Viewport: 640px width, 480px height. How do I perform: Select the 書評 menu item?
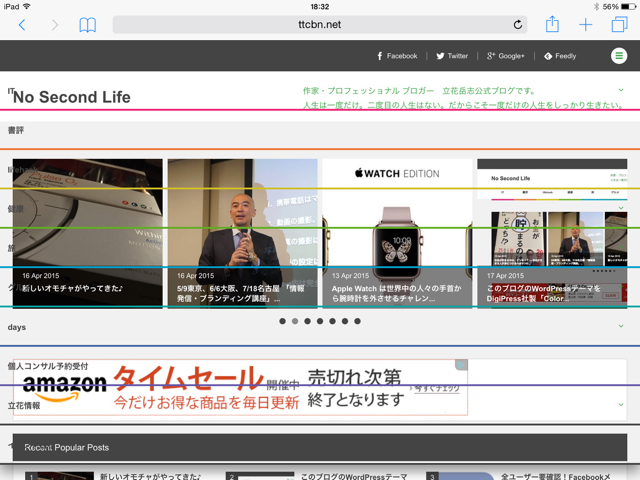point(16,130)
